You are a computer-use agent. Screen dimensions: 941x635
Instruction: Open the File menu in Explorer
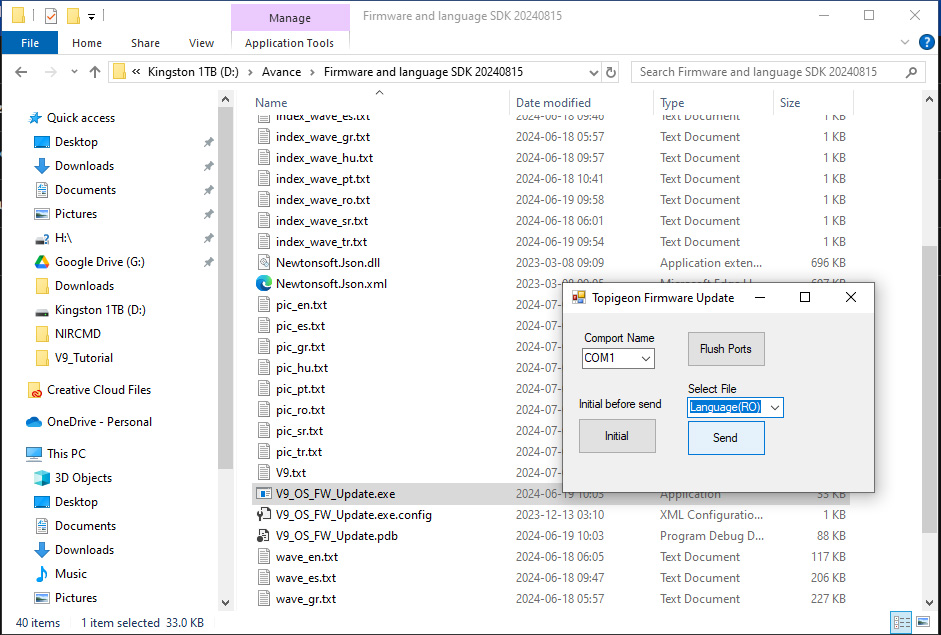tap(30, 43)
